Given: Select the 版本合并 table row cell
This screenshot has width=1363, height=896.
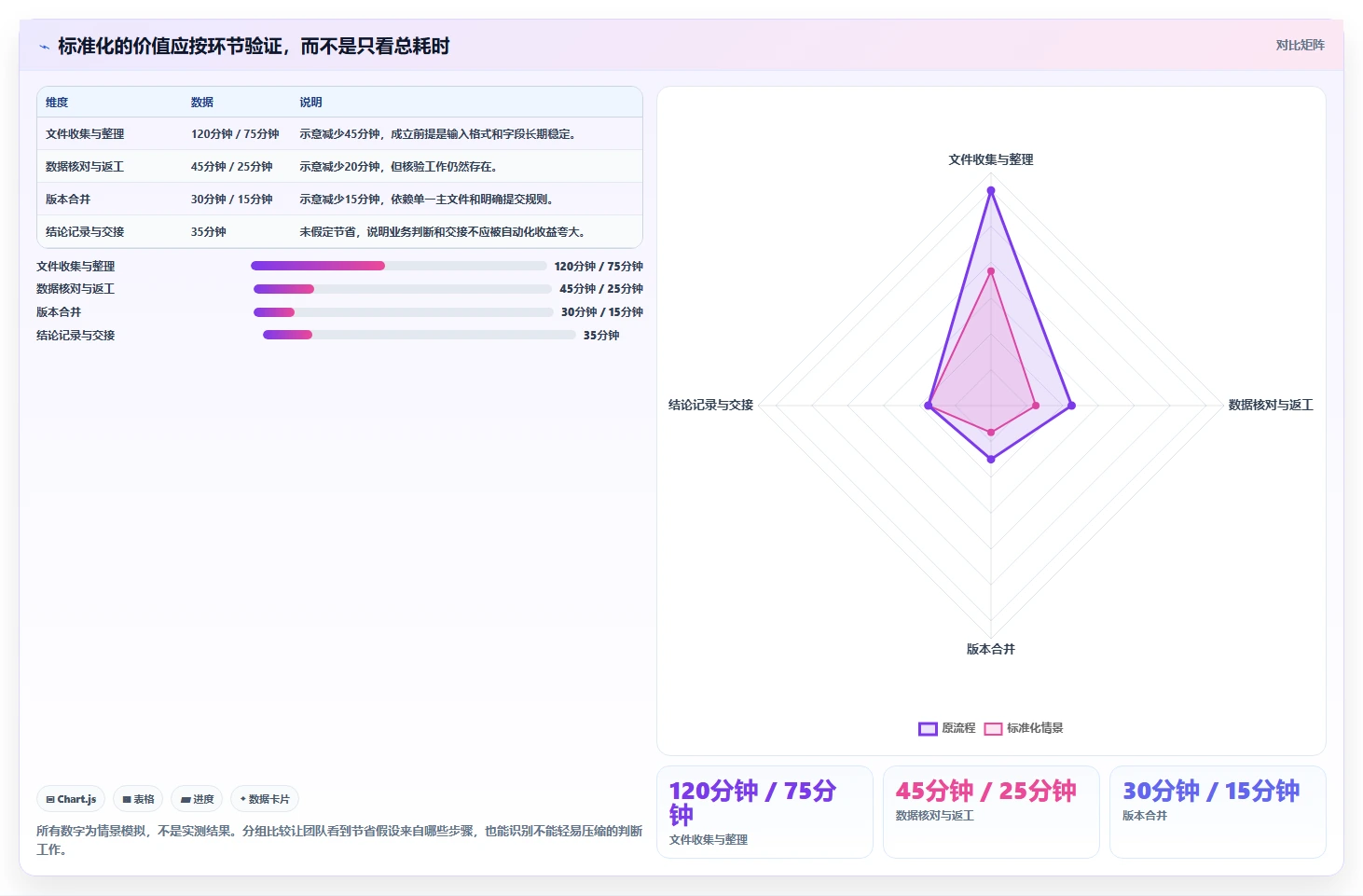Looking at the screenshot, I should [68, 200].
